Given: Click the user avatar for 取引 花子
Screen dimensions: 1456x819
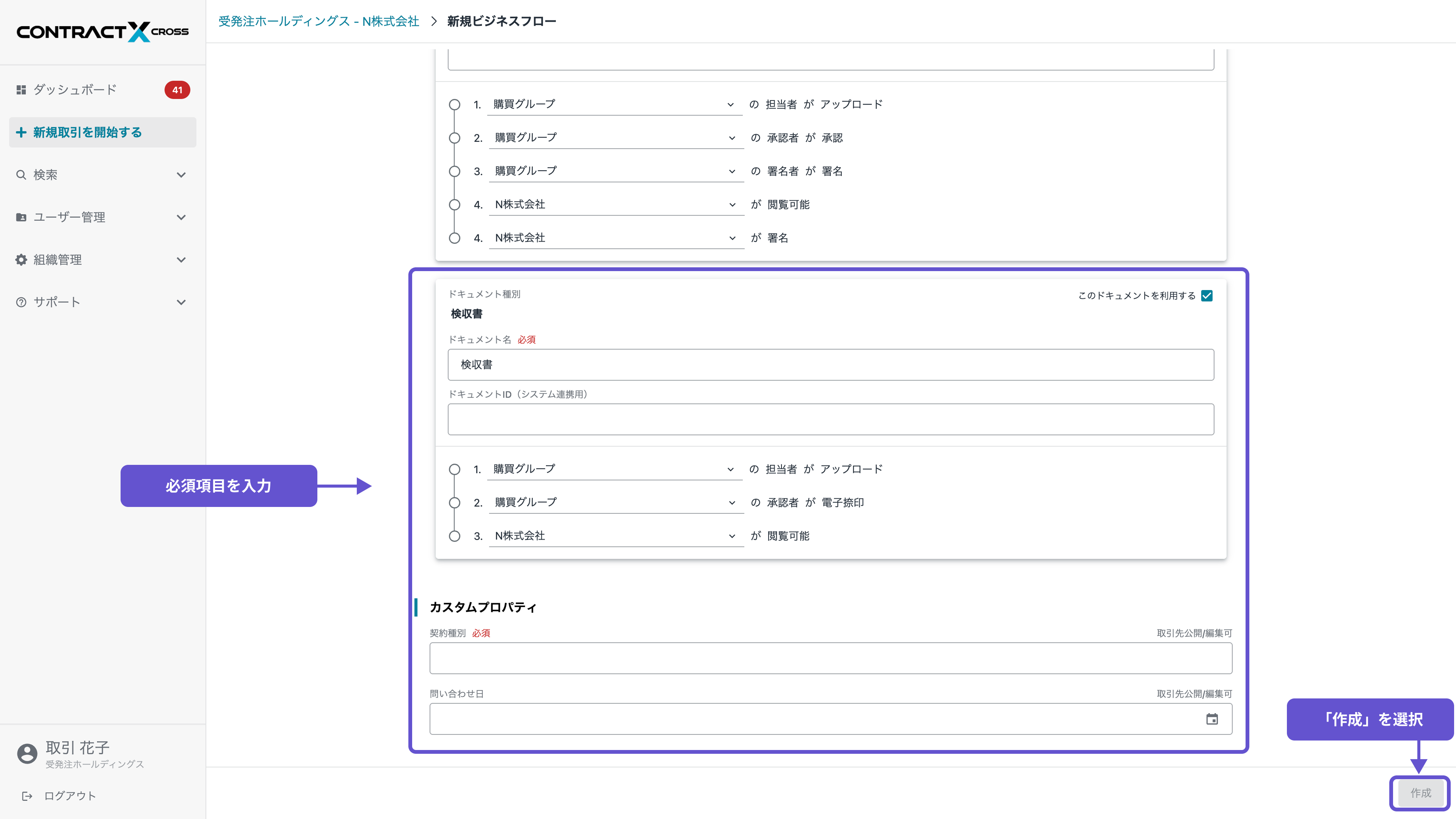Looking at the screenshot, I should [27, 753].
